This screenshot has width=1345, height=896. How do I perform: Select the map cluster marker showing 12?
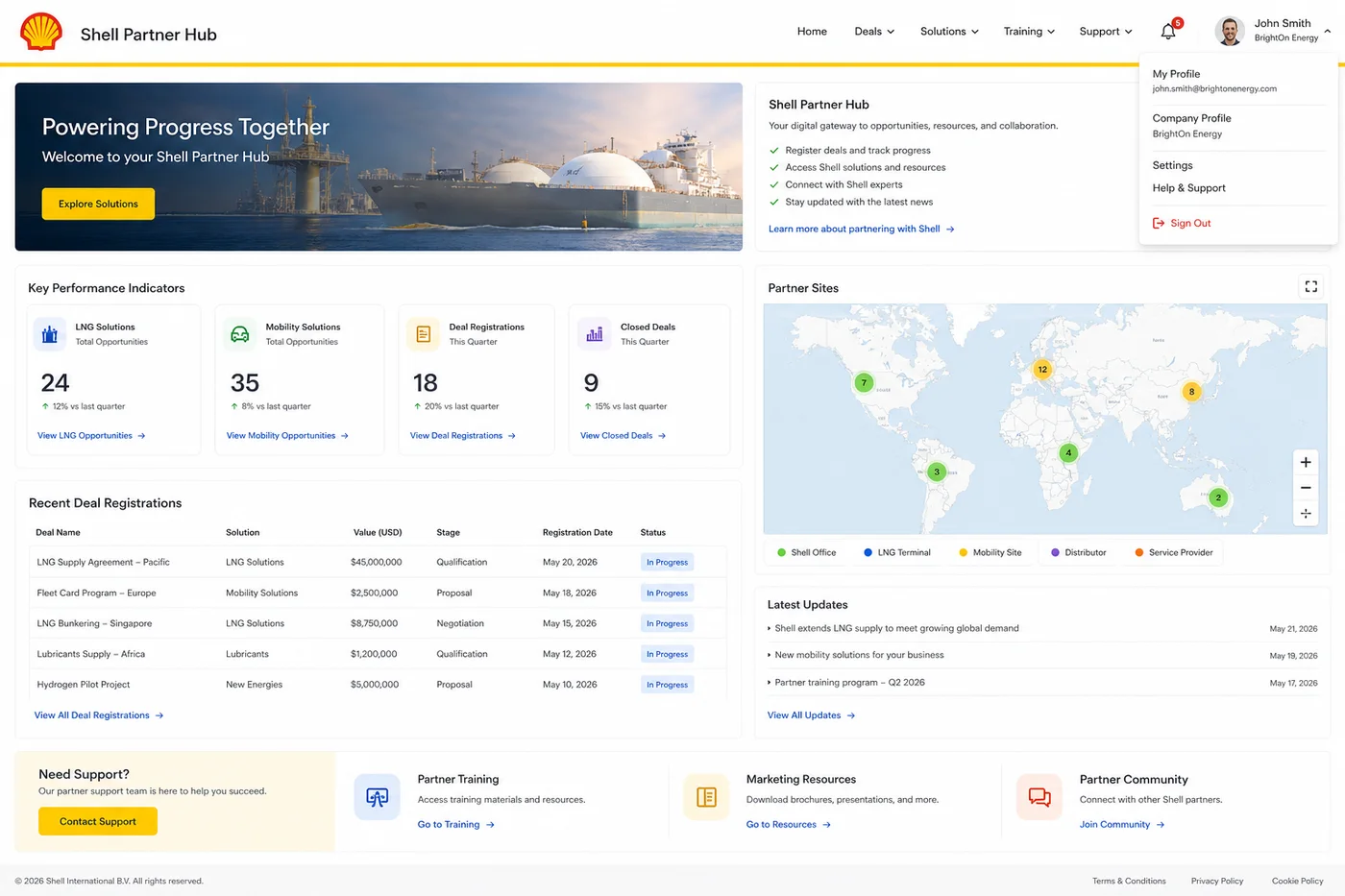pos(1042,369)
